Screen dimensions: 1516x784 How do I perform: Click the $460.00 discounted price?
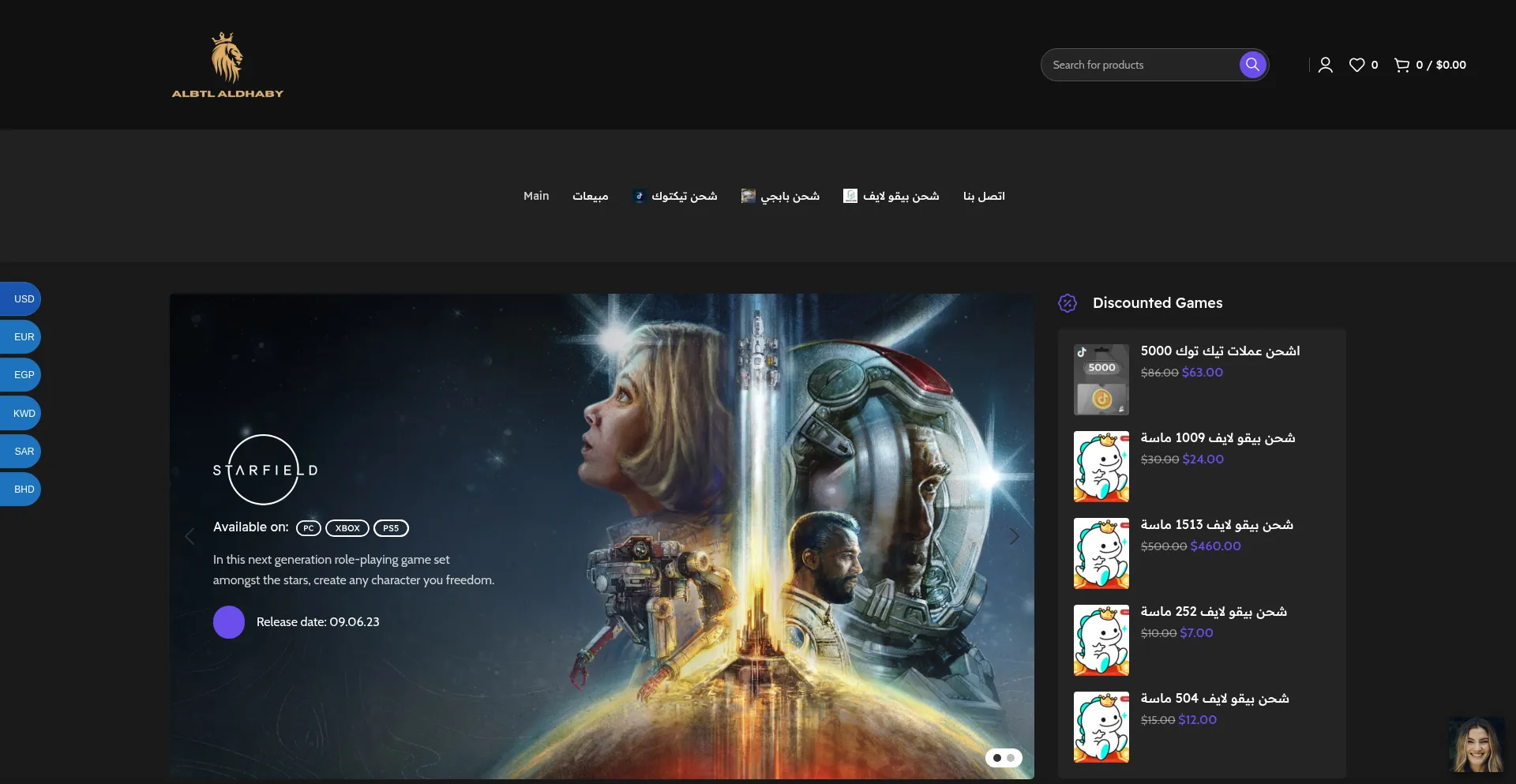(1216, 546)
